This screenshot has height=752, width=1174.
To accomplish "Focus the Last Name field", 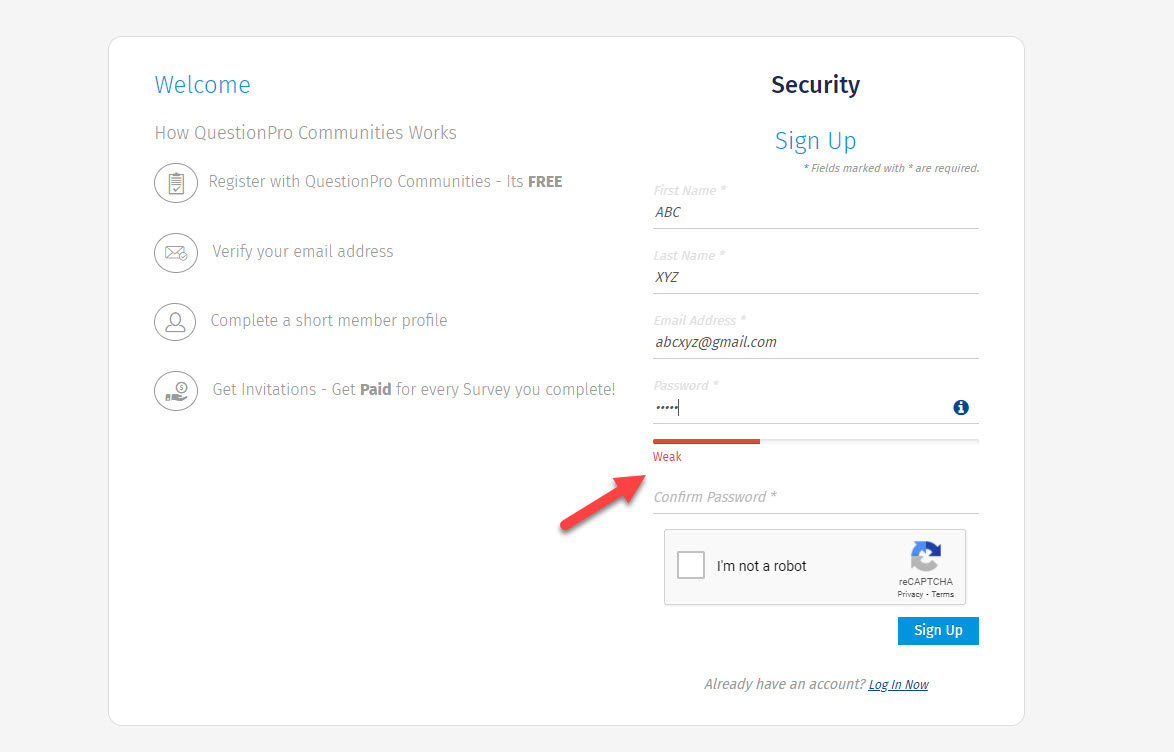I will pos(815,277).
